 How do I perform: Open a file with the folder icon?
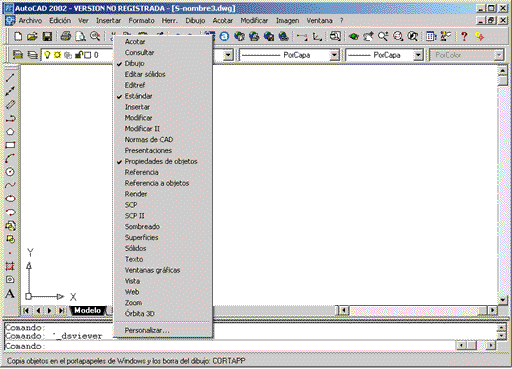(32, 36)
